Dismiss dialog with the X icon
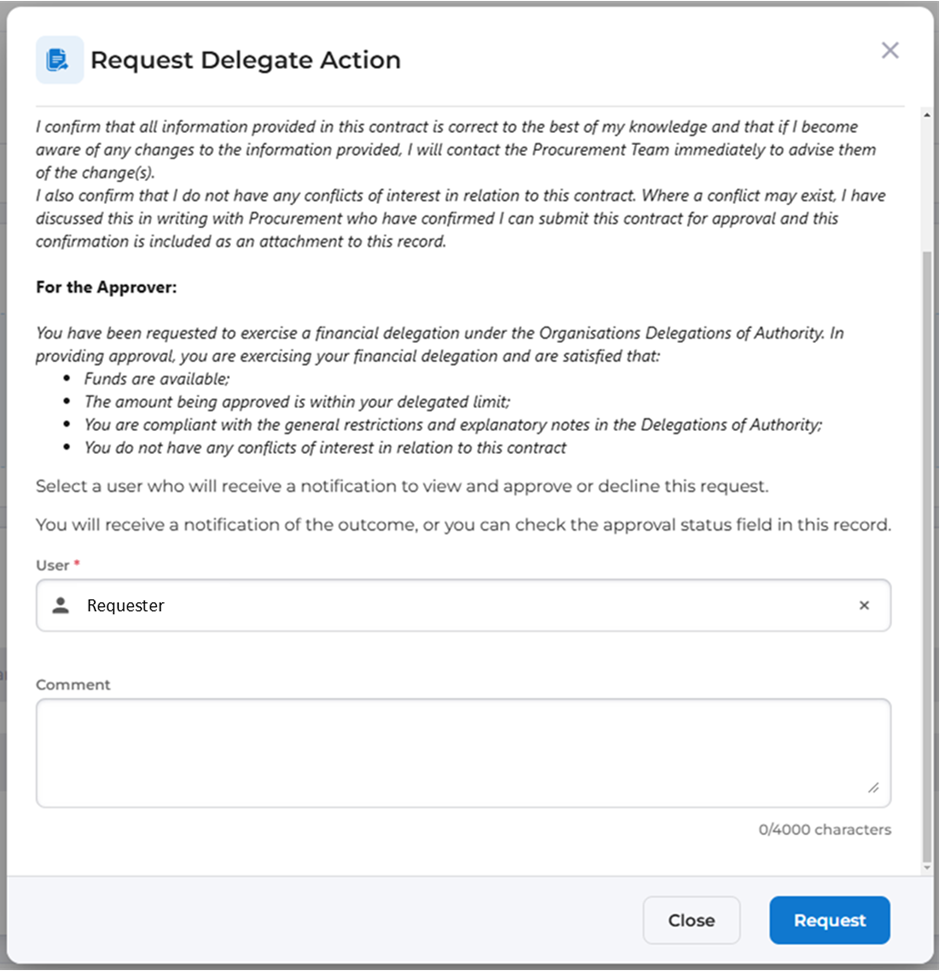940x971 pixels. 889,51
